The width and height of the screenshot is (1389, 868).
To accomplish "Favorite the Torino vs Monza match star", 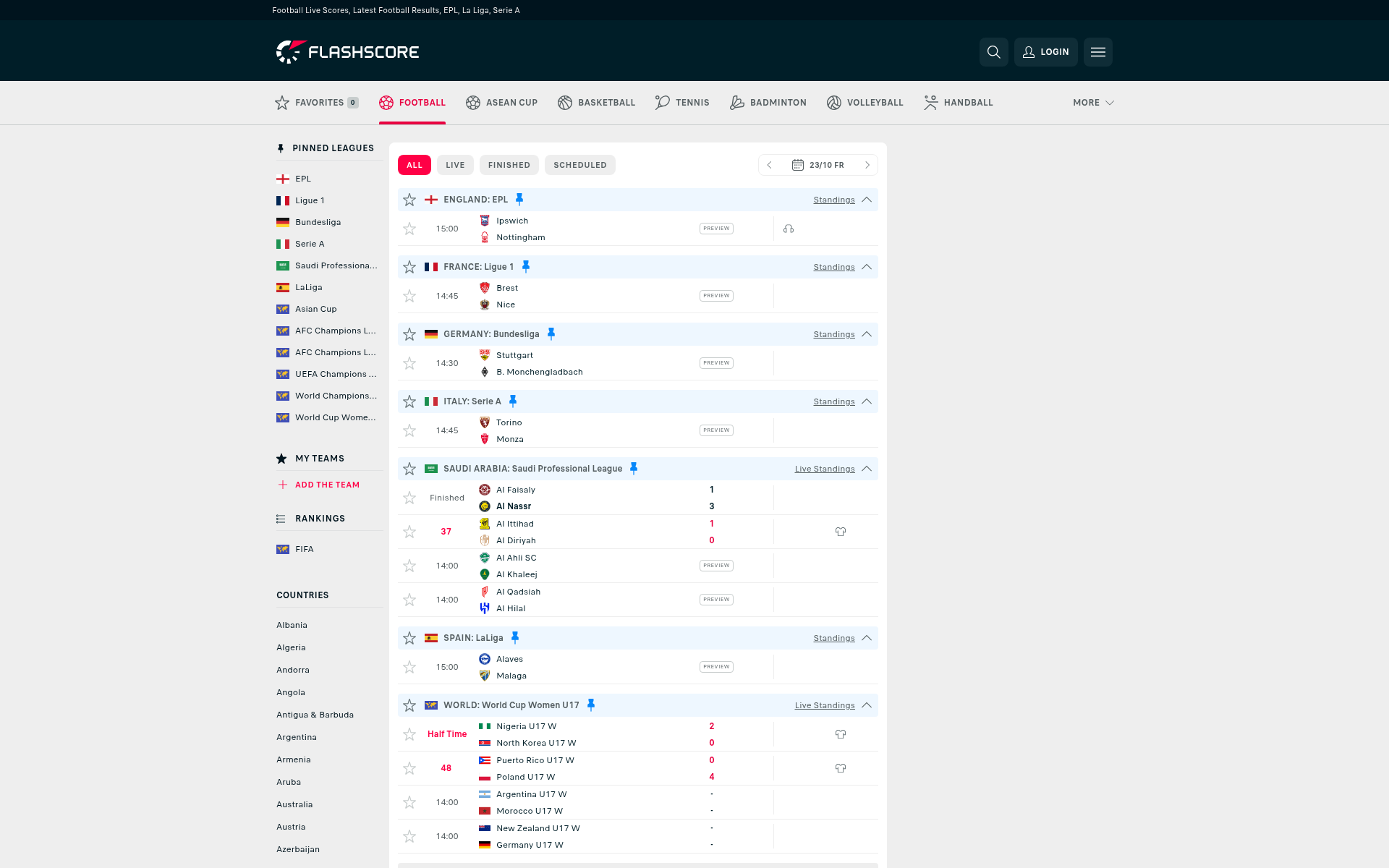I will pos(409,430).
